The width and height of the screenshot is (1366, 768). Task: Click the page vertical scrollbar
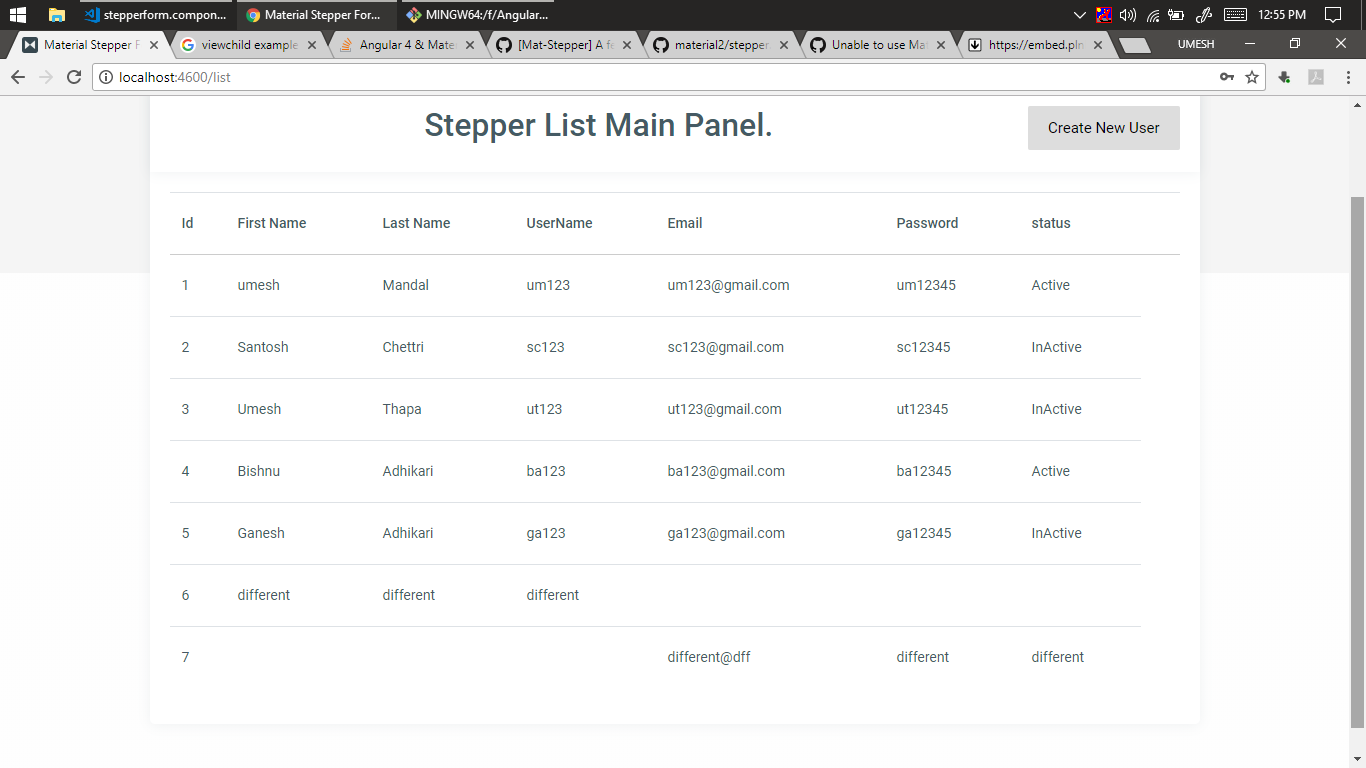(1357, 462)
